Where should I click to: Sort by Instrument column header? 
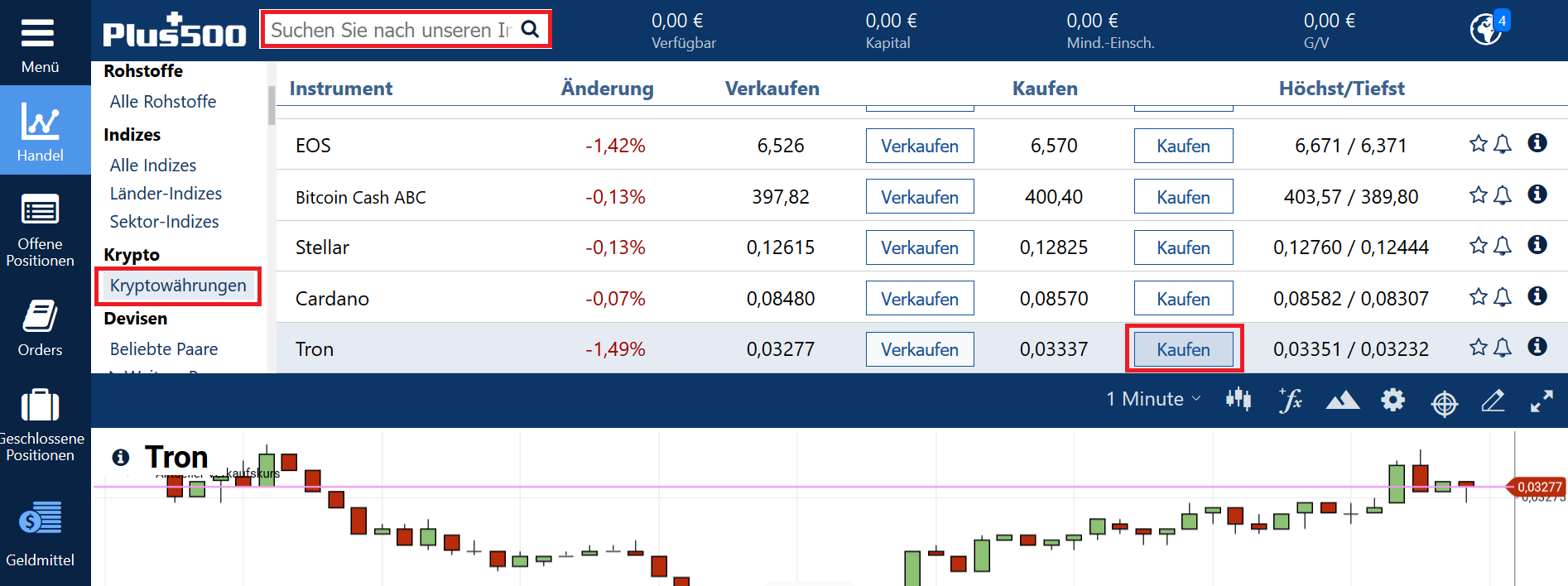tap(341, 89)
